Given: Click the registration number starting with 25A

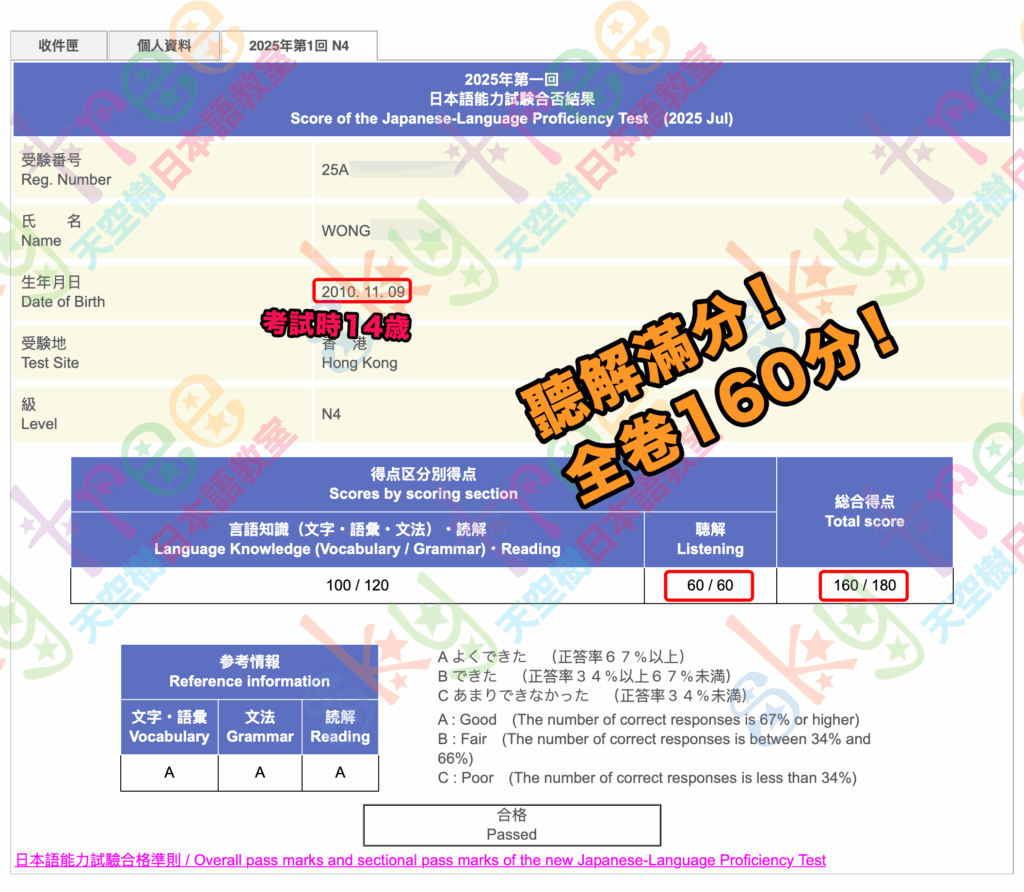Looking at the screenshot, I should click(x=335, y=169).
